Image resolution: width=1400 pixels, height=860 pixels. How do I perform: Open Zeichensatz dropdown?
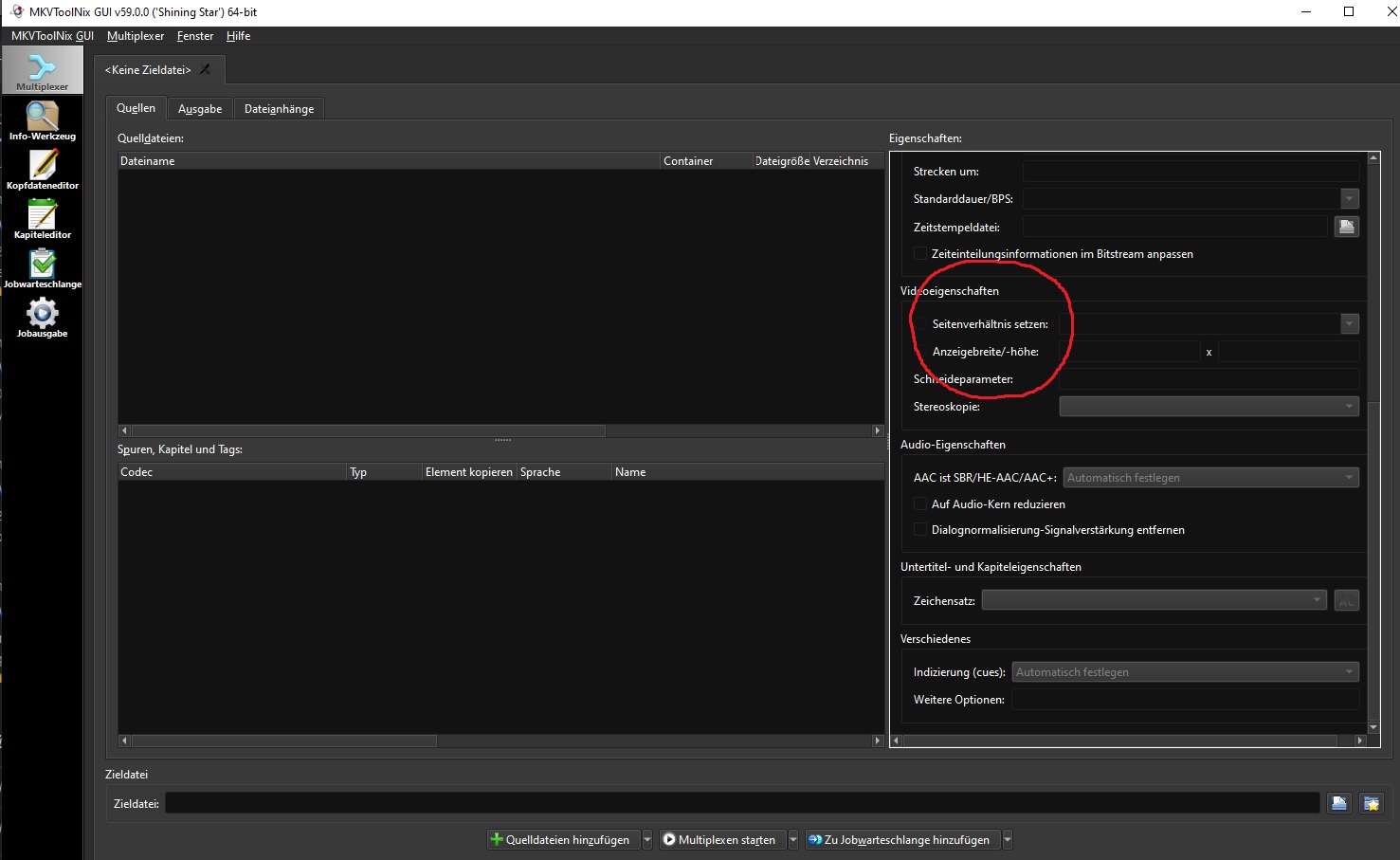click(x=1155, y=600)
